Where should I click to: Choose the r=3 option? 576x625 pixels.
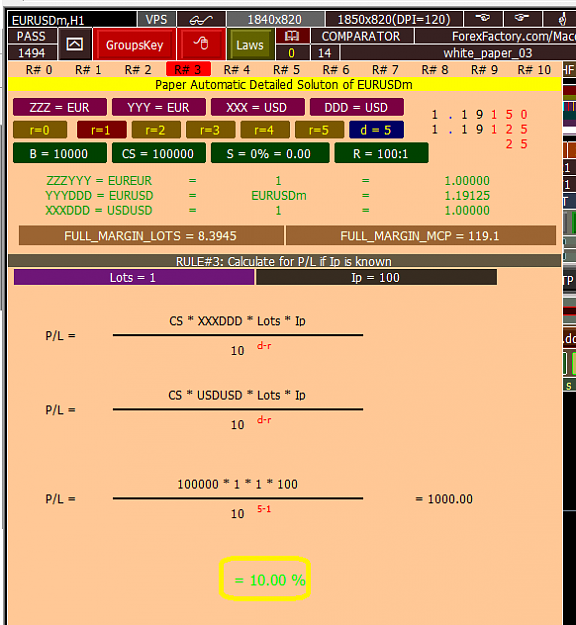pos(210,130)
